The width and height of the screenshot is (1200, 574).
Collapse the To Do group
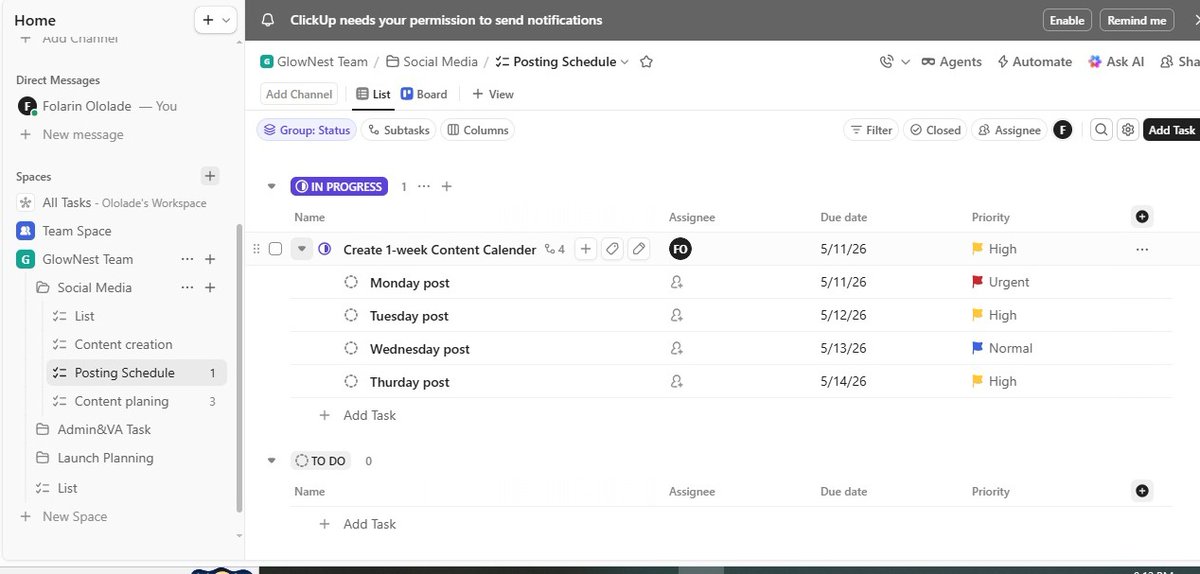point(271,461)
